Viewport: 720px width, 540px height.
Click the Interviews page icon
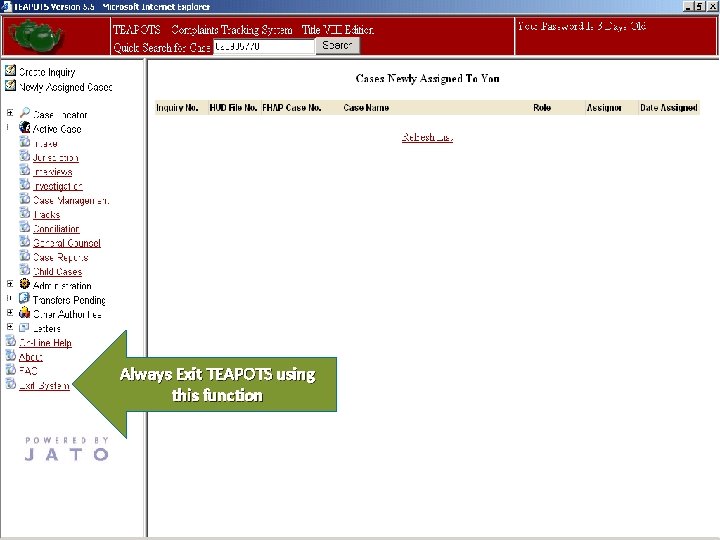coord(25,170)
